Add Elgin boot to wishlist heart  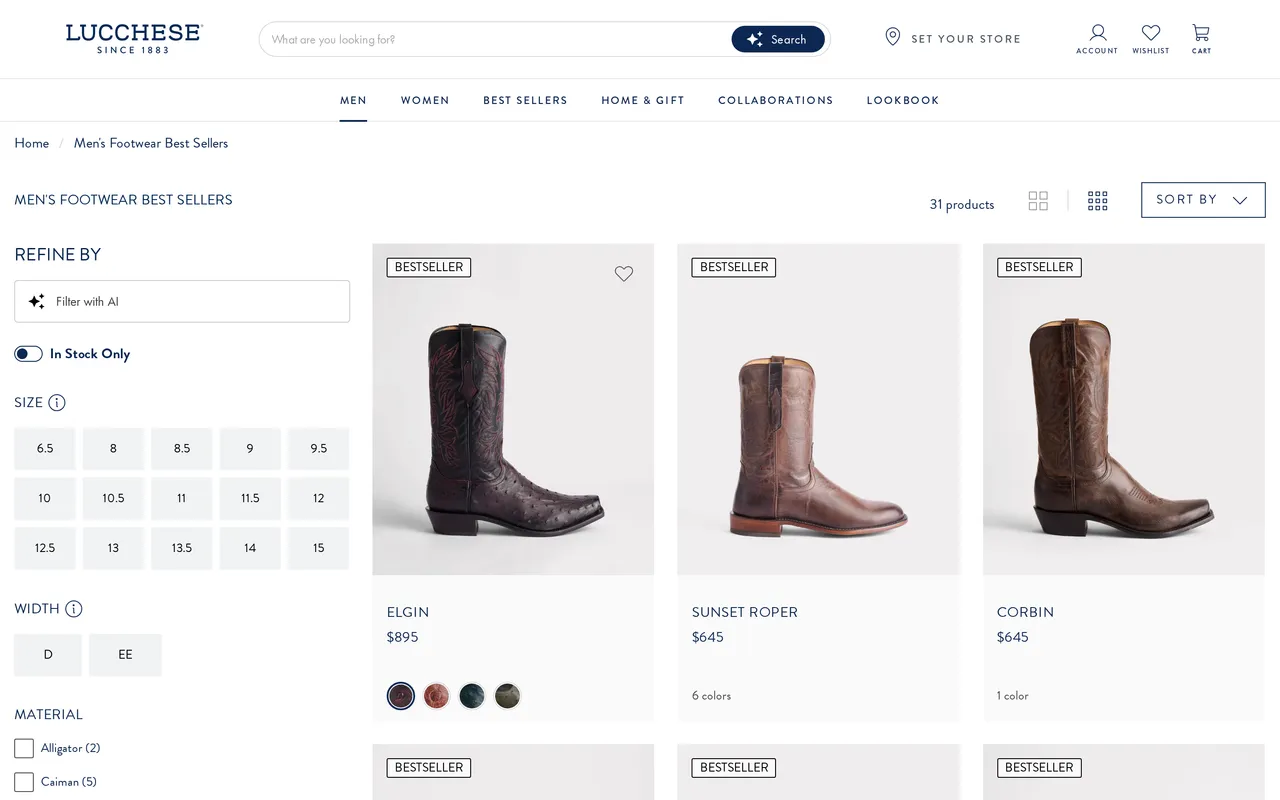(624, 273)
